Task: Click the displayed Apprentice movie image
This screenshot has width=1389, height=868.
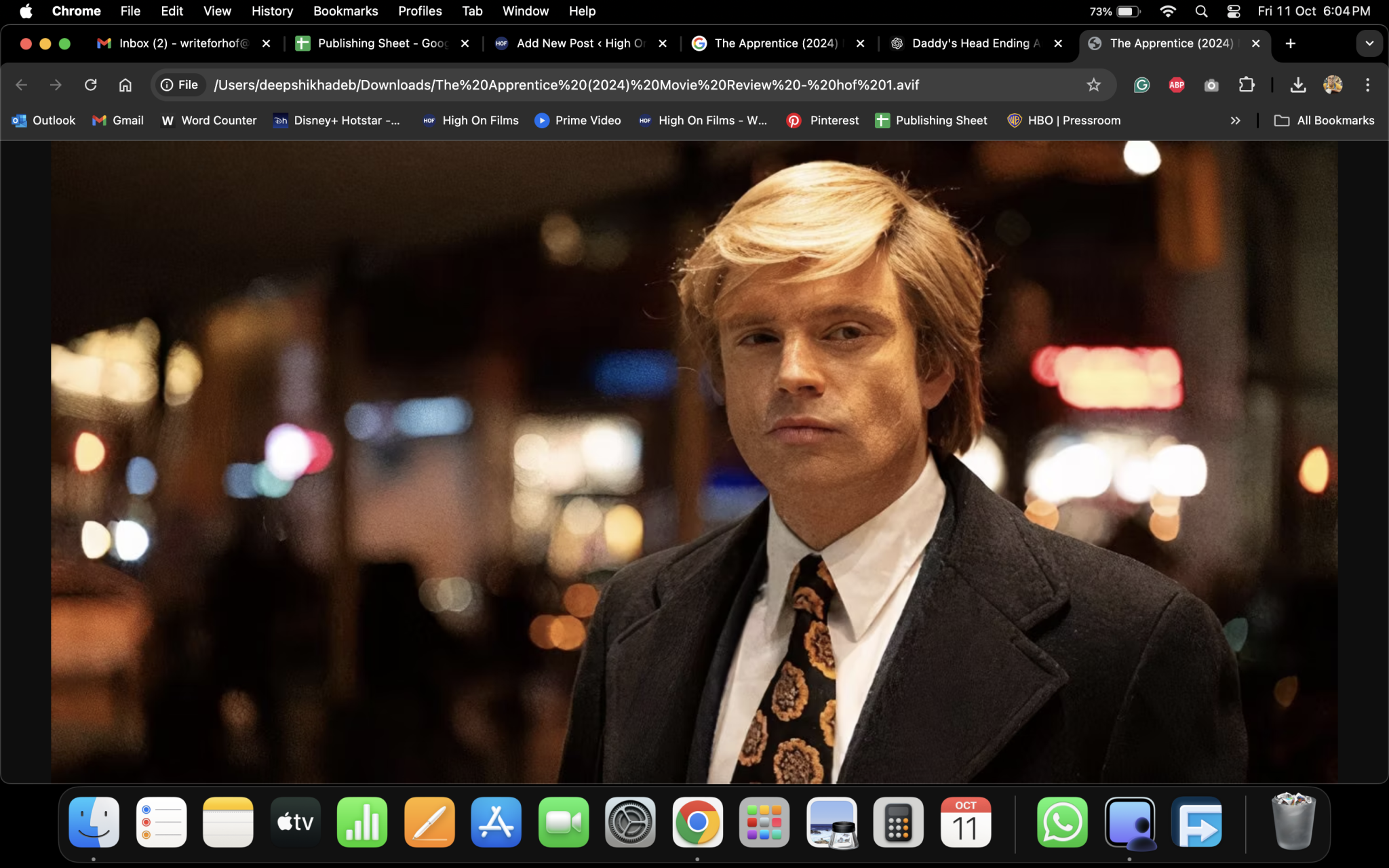Action: click(x=694, y=462)
